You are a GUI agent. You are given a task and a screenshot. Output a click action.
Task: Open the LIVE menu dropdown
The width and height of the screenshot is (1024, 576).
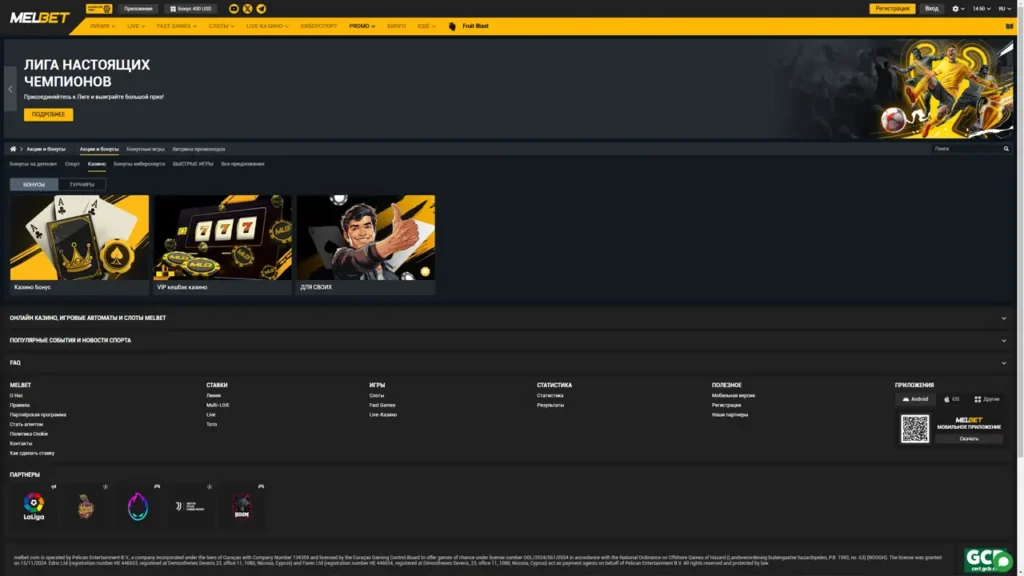[x=136, y=26]
